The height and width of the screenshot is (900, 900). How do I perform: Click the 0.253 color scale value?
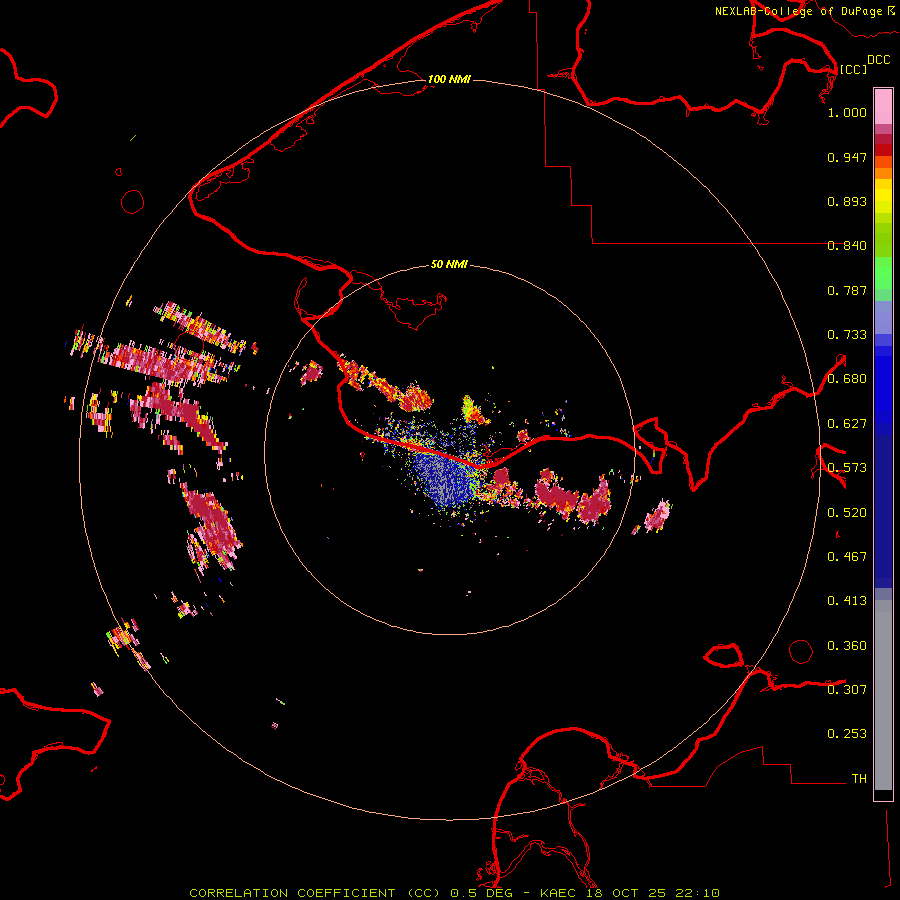click(847, 734)
